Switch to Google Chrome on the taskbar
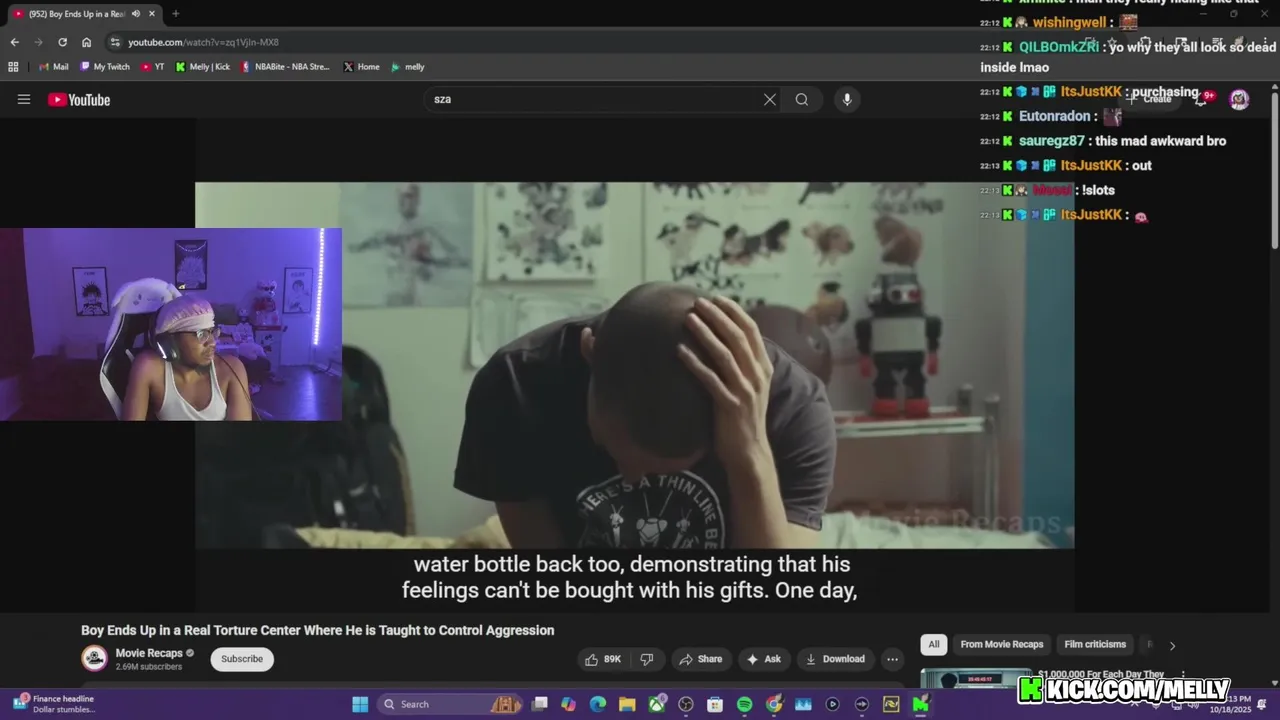1280x720 pixels. pyautogui.click(x=774, y=704)
